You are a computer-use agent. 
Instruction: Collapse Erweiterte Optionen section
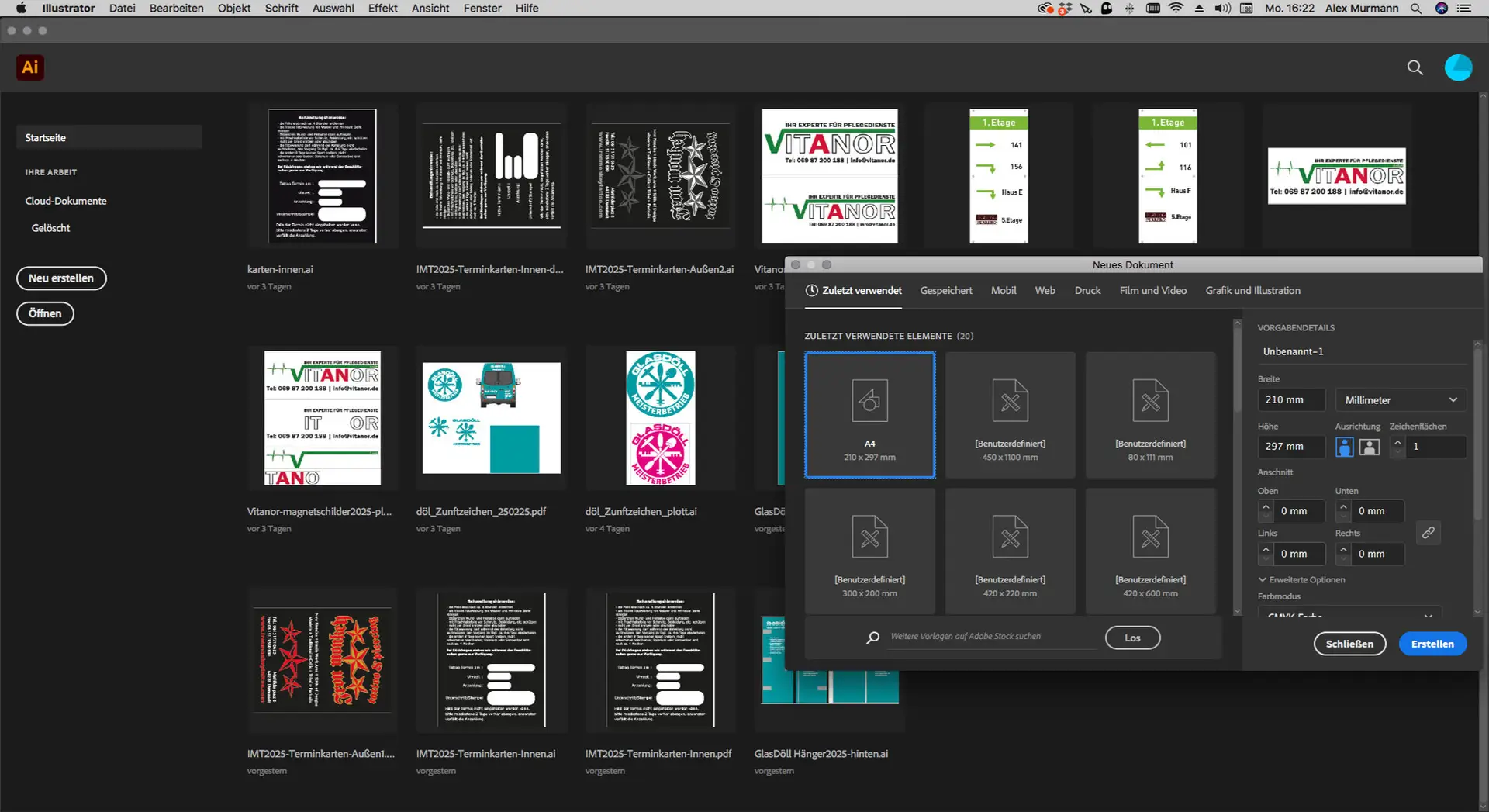[1263, 580]
